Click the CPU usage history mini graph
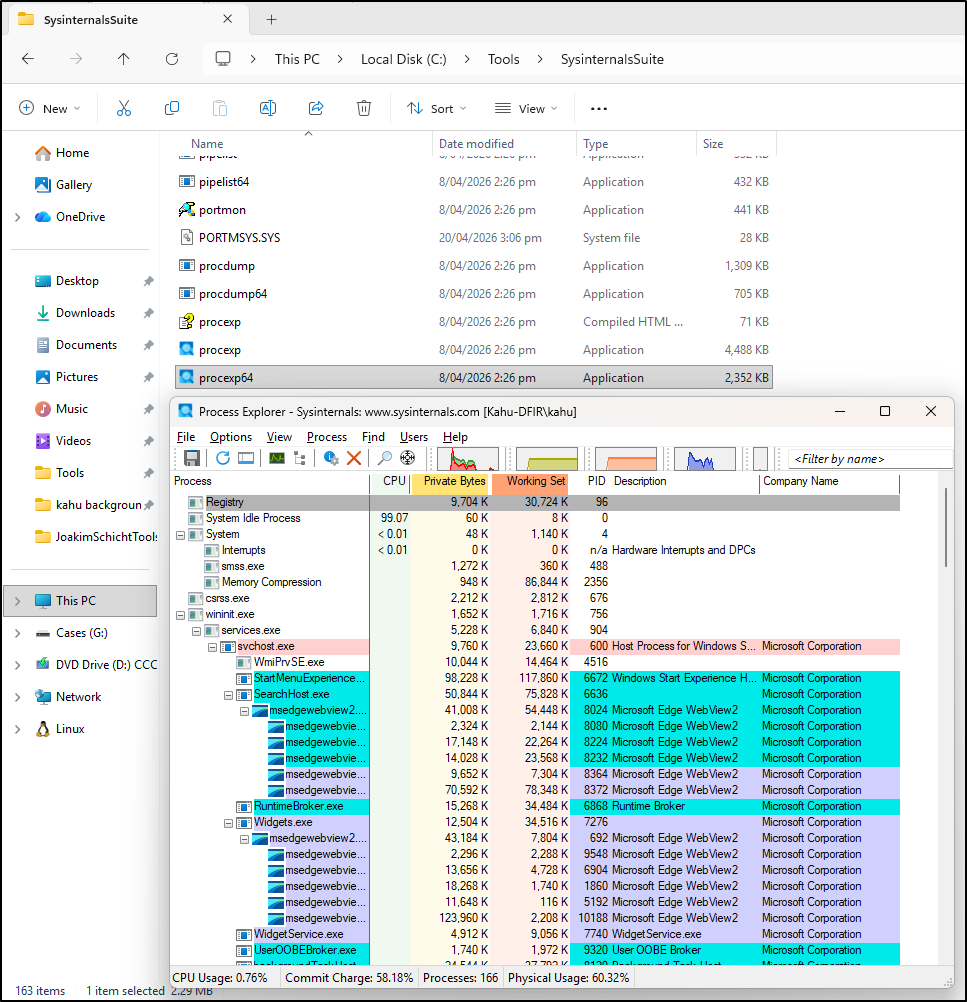 (x=468, y=459)
